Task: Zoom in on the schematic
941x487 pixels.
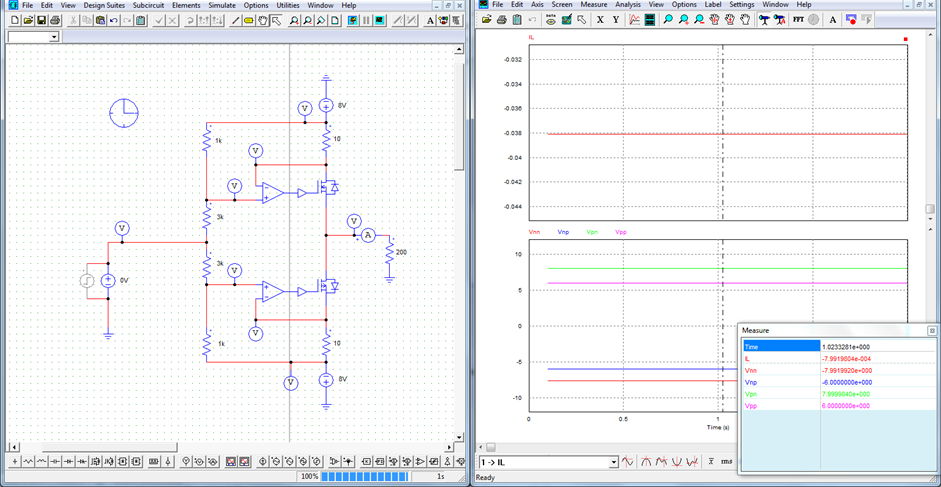Action: pos(294,20)
